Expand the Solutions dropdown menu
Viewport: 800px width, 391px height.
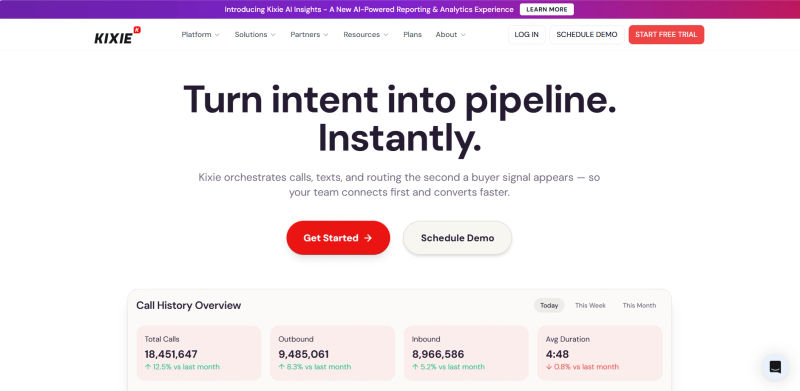click(255, 35)
